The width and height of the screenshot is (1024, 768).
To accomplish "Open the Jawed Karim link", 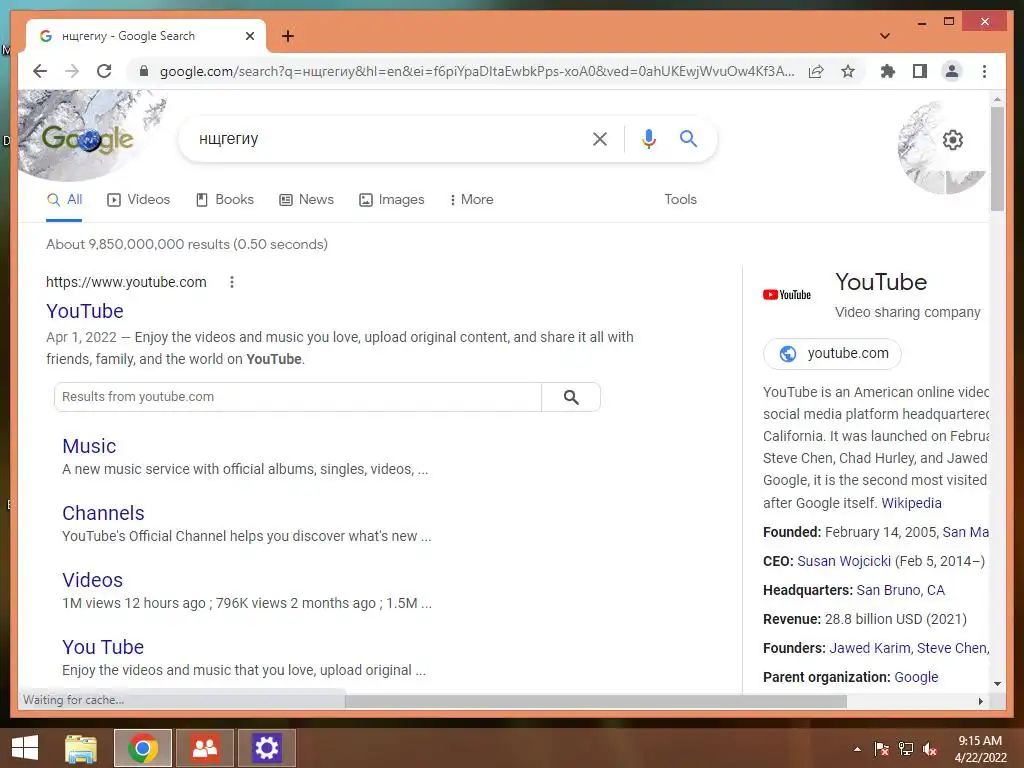I will (869, 648).
